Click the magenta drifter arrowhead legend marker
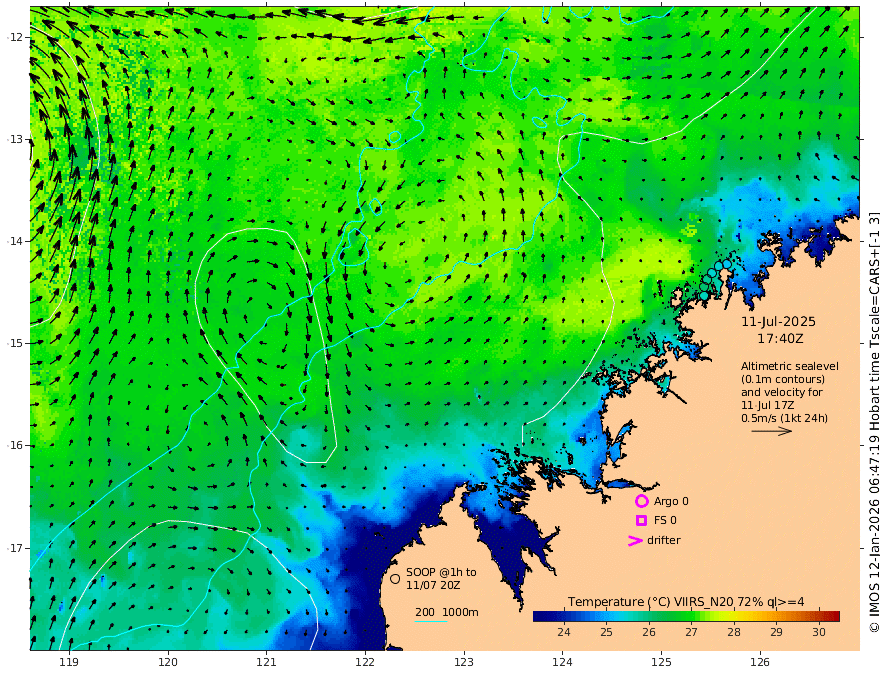 point(635,541)
